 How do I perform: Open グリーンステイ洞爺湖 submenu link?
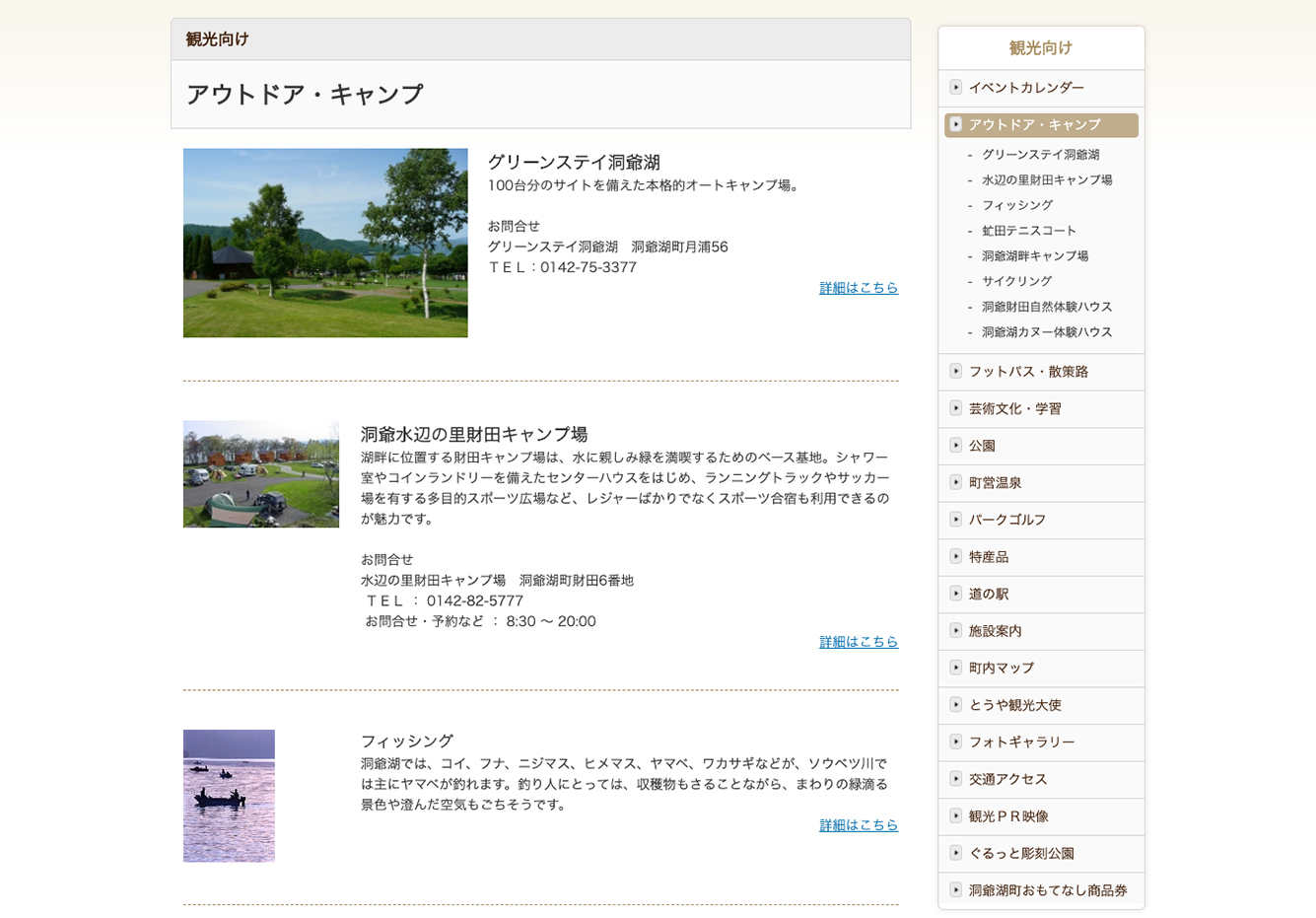click(x=1040, y=155)
